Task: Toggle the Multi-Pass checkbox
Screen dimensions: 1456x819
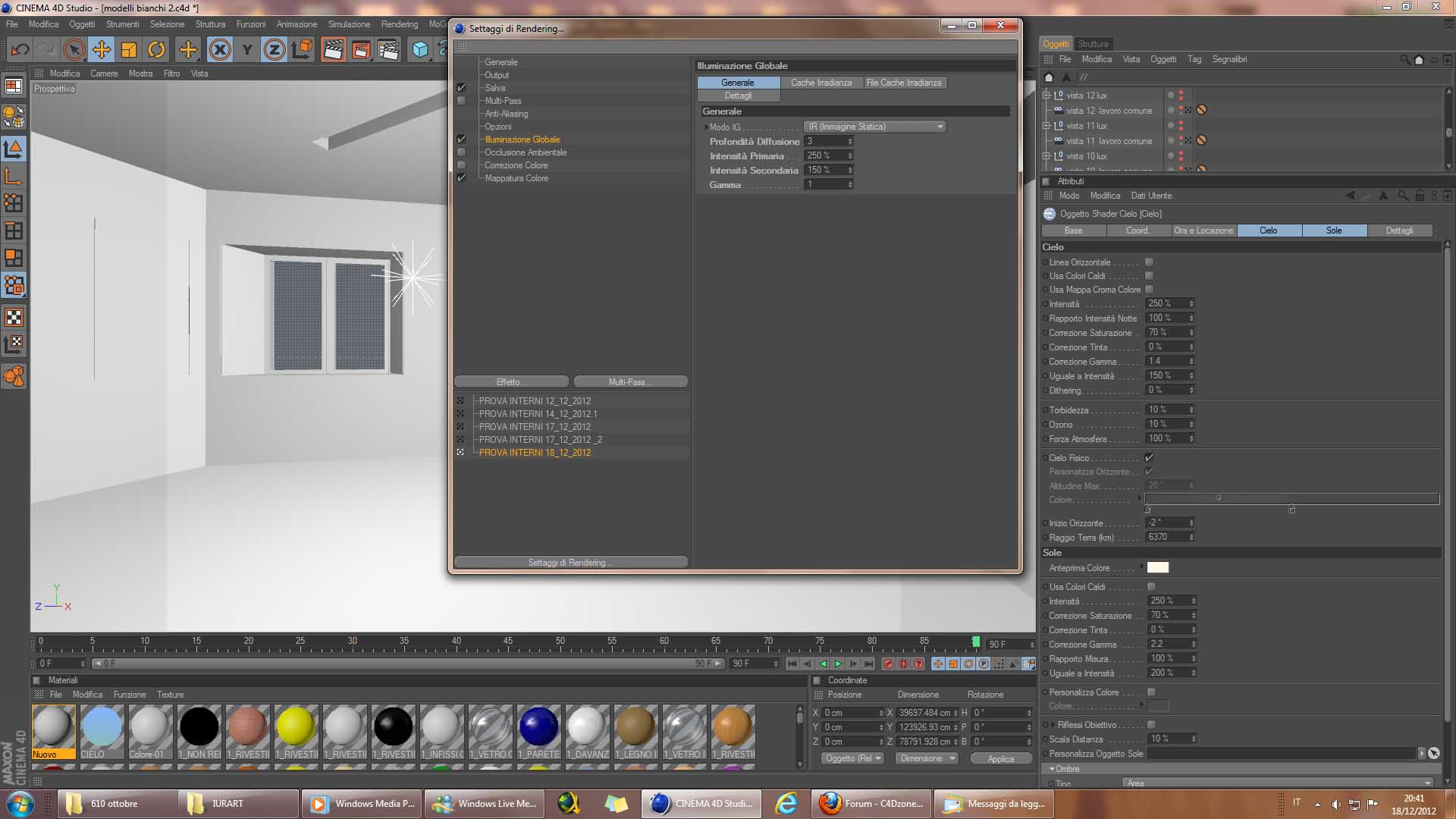Action: click(461, 101)
